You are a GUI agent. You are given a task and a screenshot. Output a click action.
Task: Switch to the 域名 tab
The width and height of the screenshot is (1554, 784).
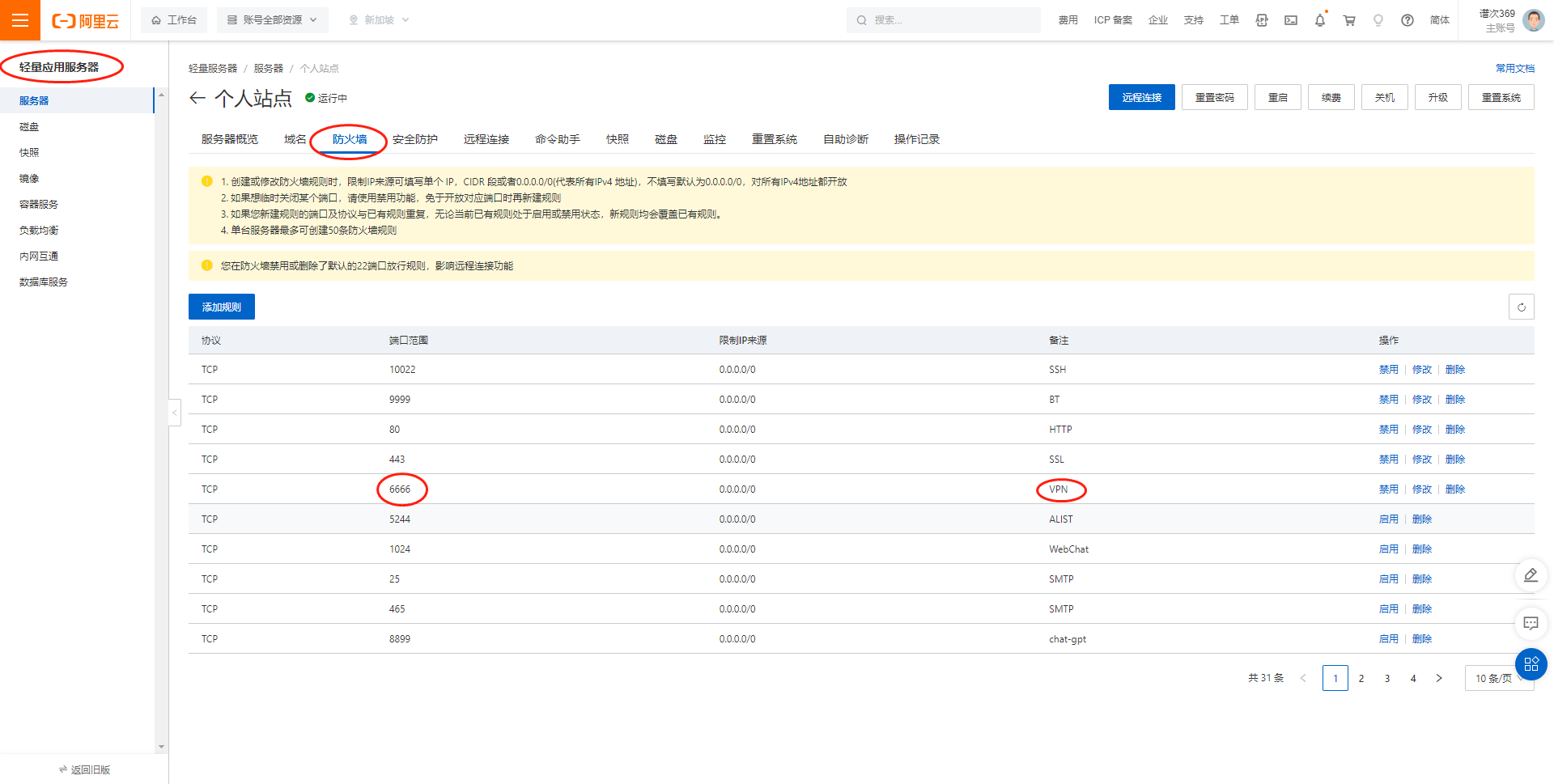click(295, 139)
